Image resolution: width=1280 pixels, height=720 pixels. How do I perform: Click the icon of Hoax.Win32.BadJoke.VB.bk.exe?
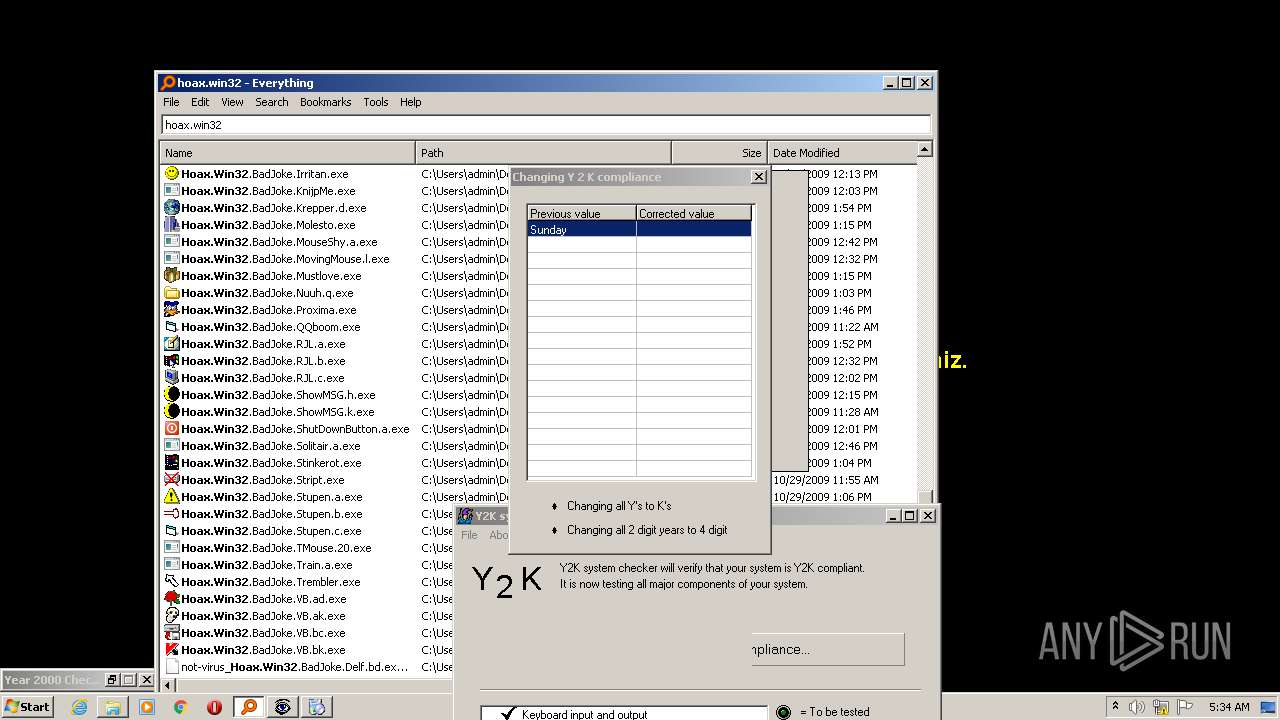coord(172,650)
